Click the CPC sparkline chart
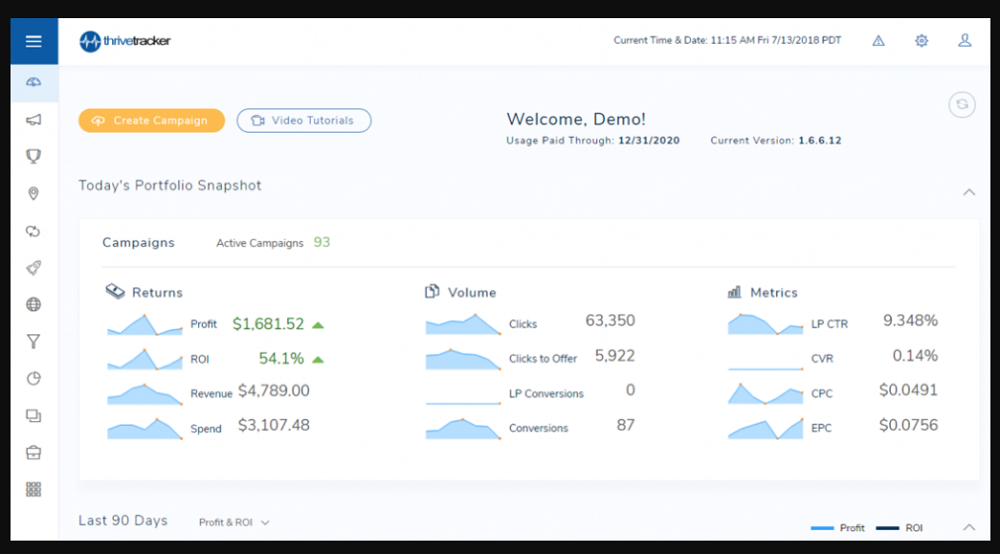Screen dimensions: 1000x554 765,393
